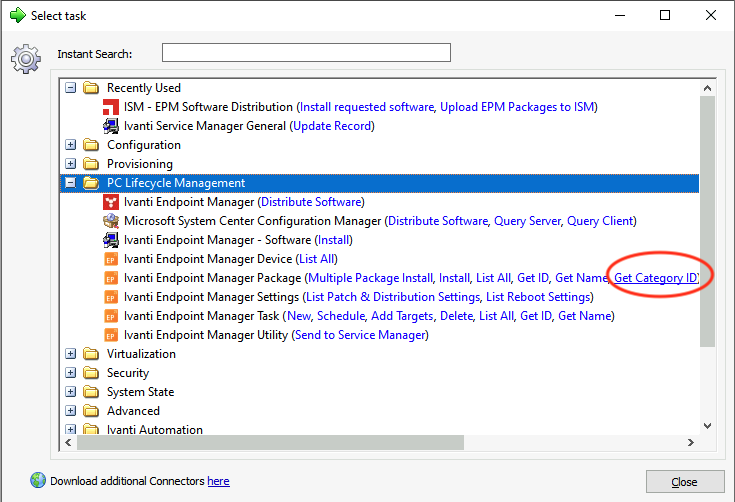Expand the Security node
735x502 pixels.
click(x=70, y=373)
